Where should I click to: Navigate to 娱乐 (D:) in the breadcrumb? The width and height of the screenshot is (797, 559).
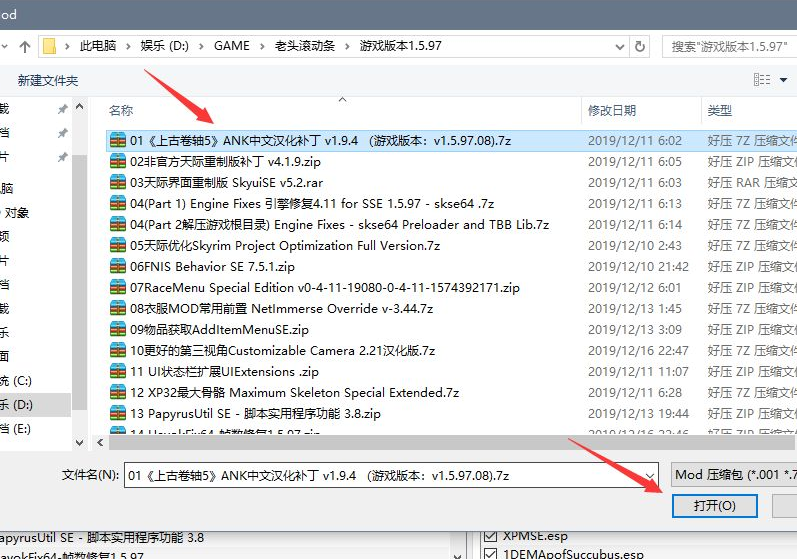coord(165,46)
